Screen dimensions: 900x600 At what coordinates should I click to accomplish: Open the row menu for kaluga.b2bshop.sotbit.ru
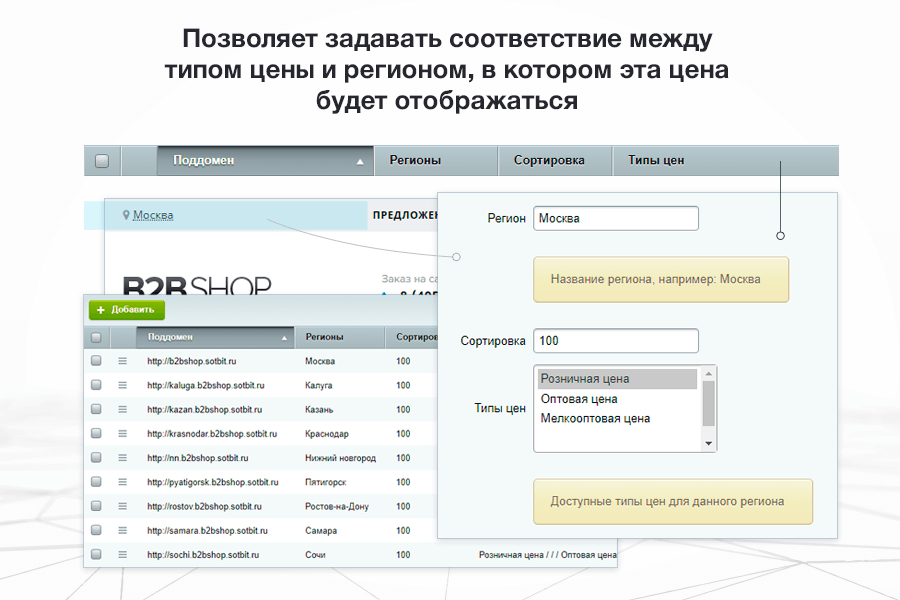120,385
